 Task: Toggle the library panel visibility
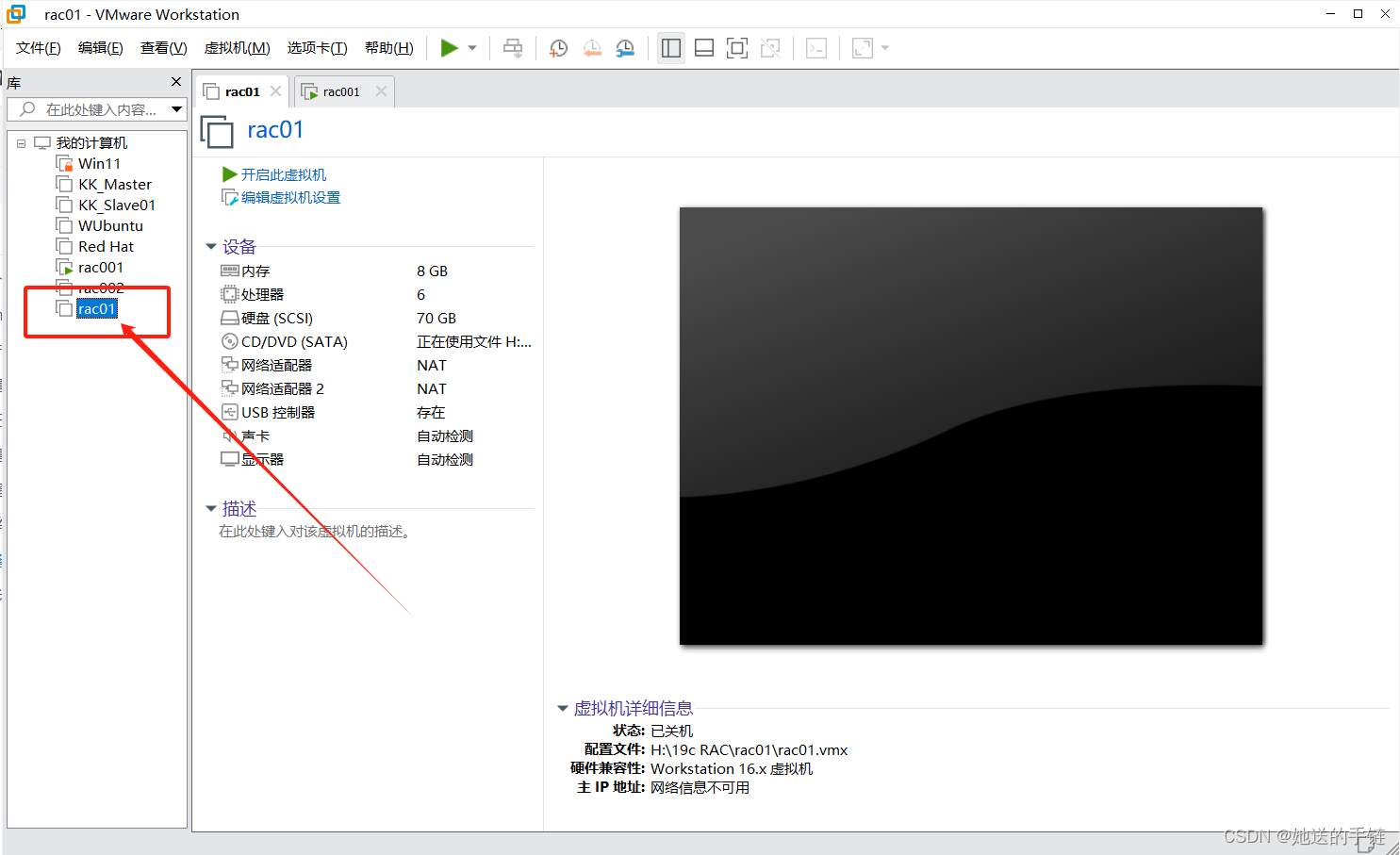point(671,48)
